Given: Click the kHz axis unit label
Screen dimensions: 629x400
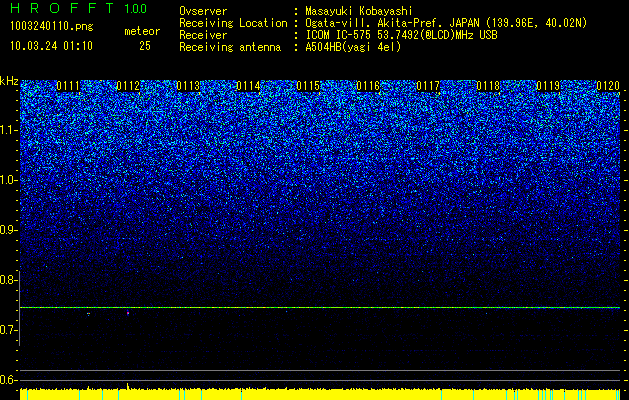Looking at the screenshot, I should tap(9, 81).
